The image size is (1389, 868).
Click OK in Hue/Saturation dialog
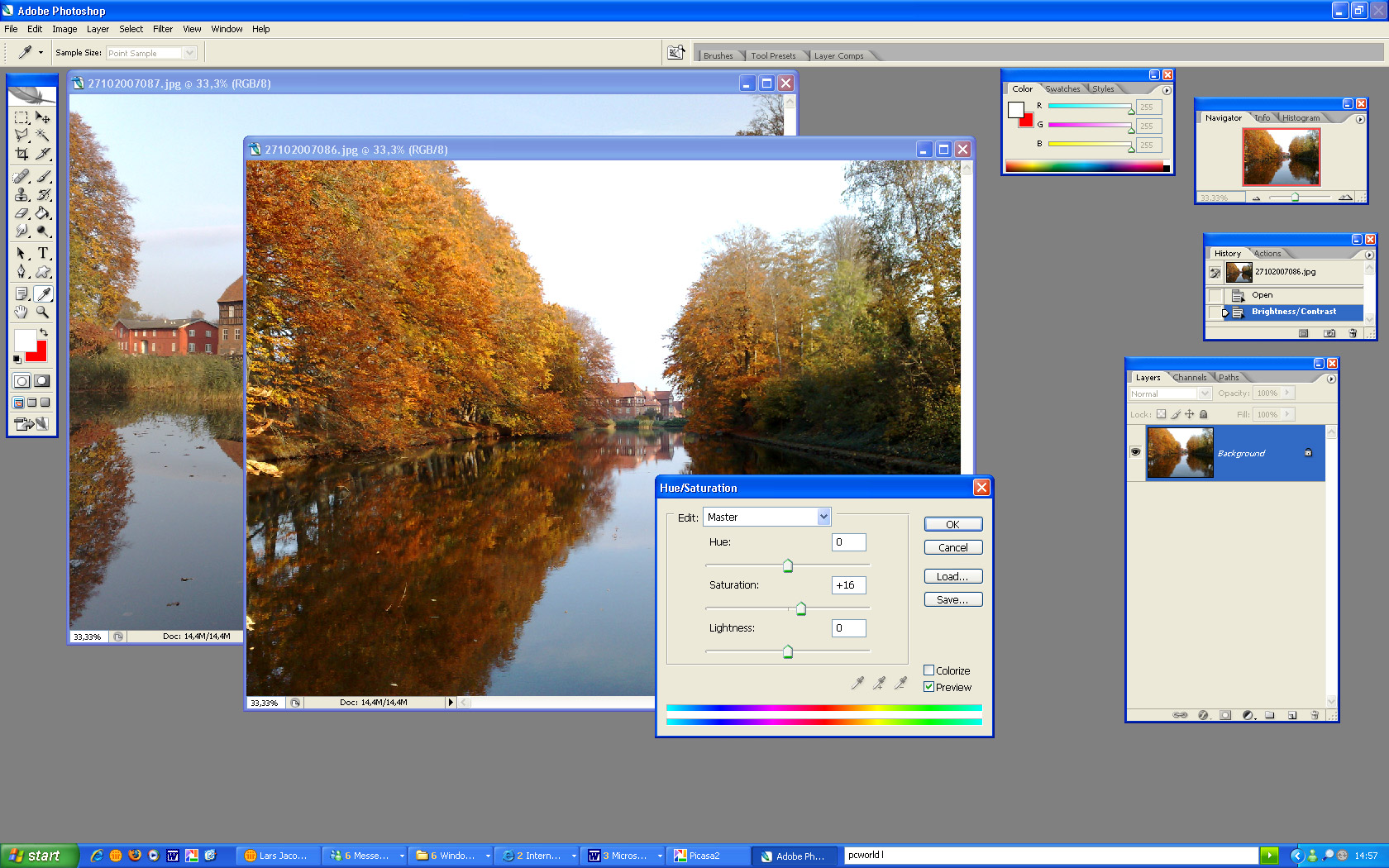952,524
